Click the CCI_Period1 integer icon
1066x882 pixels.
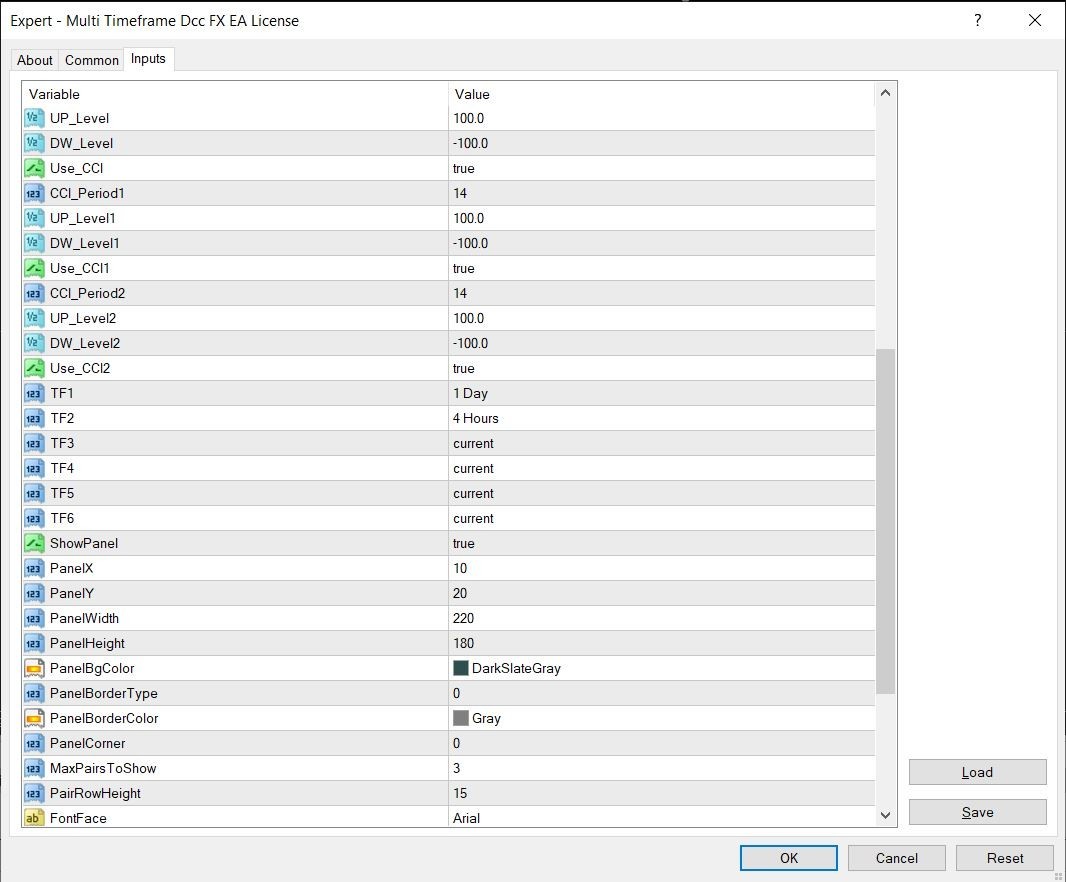click(x=33, y=193)
